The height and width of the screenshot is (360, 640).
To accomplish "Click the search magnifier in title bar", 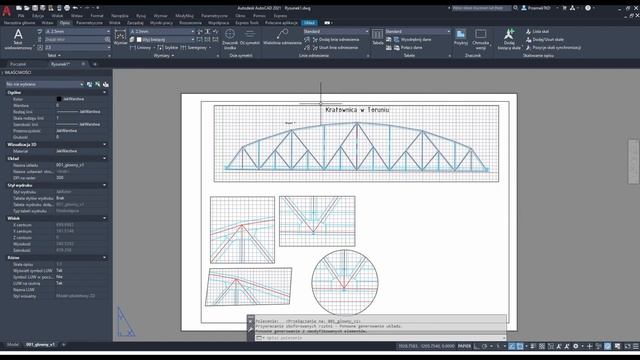I will point(516,8).
